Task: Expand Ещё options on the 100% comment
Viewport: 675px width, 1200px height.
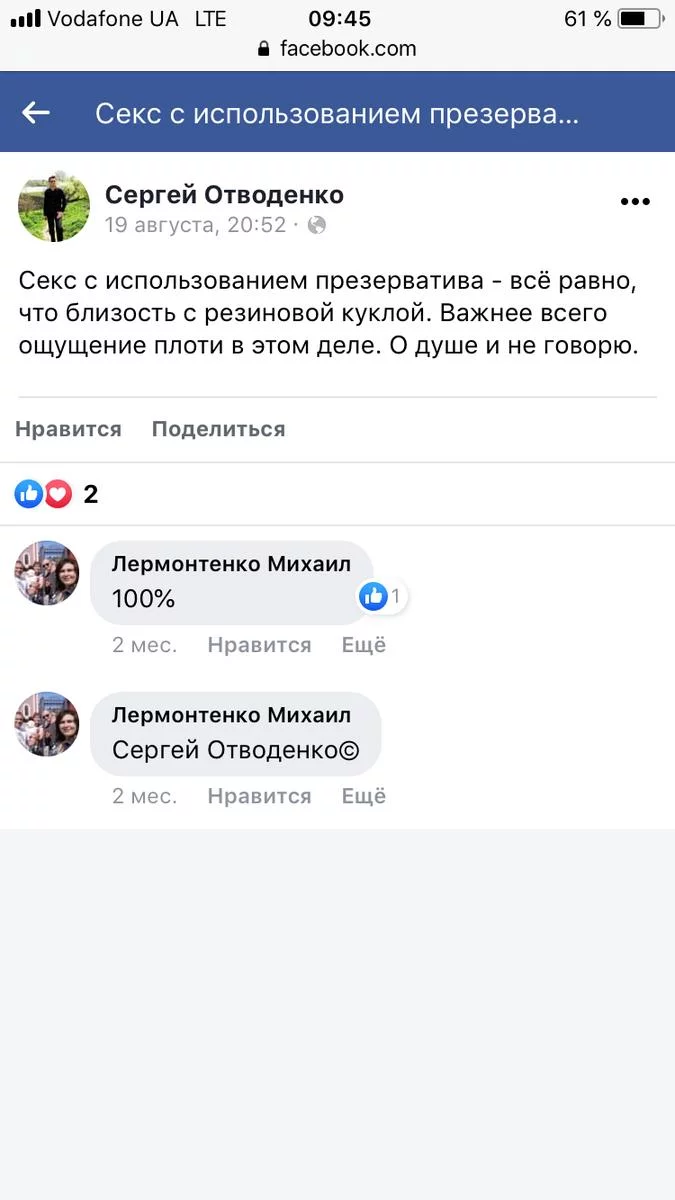Action: [364, 645]
